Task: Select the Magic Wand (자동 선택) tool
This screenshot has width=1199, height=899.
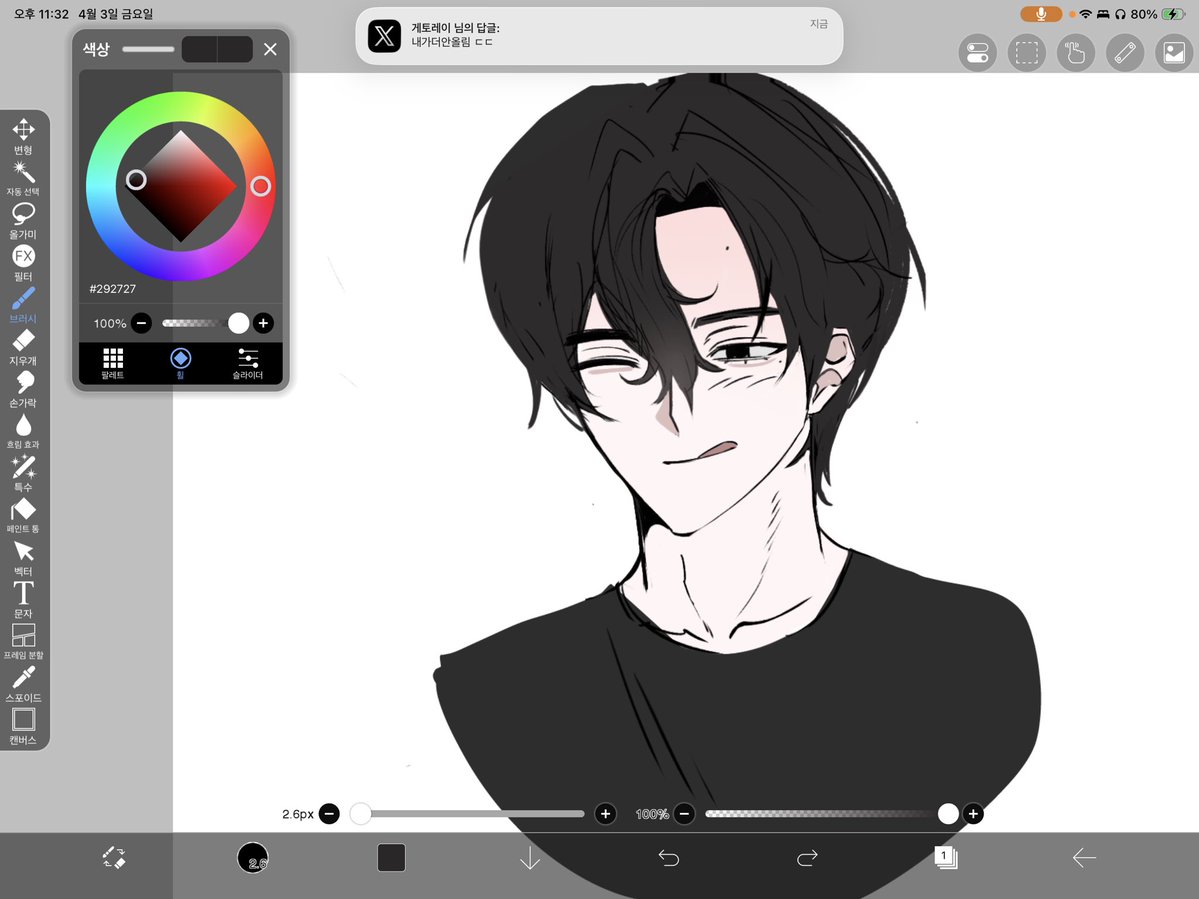Action: click(23, 179)
